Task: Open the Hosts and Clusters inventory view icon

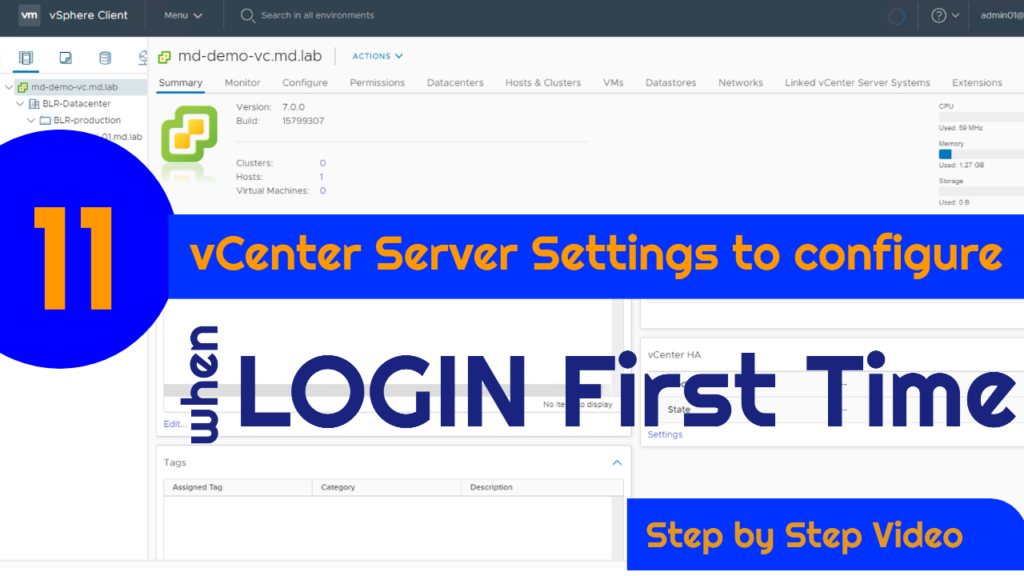Action: (26, 58)
